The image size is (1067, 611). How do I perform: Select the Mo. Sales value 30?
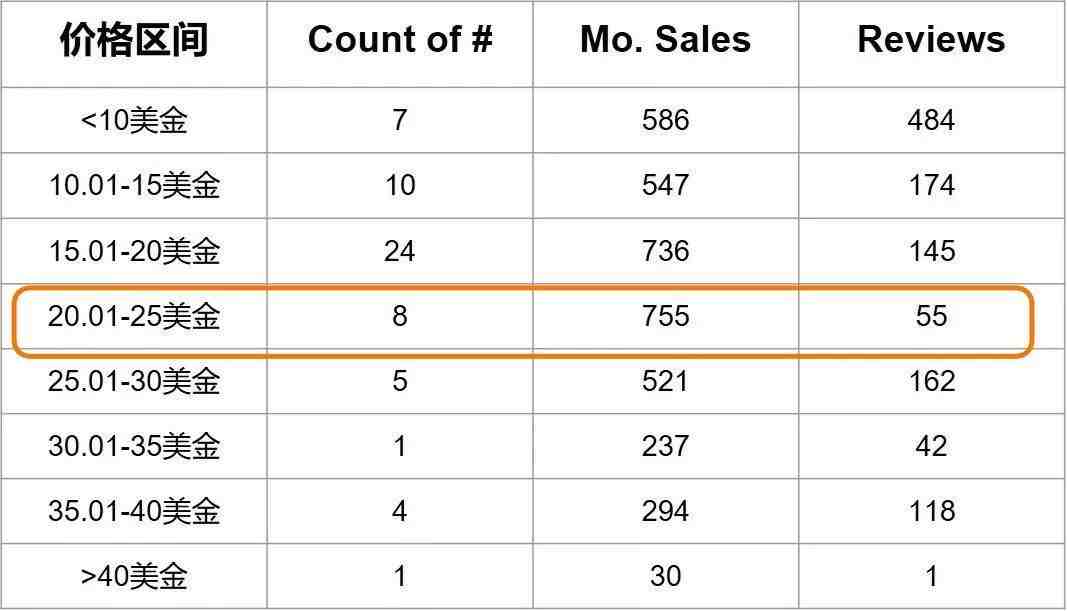click(665, 576)
